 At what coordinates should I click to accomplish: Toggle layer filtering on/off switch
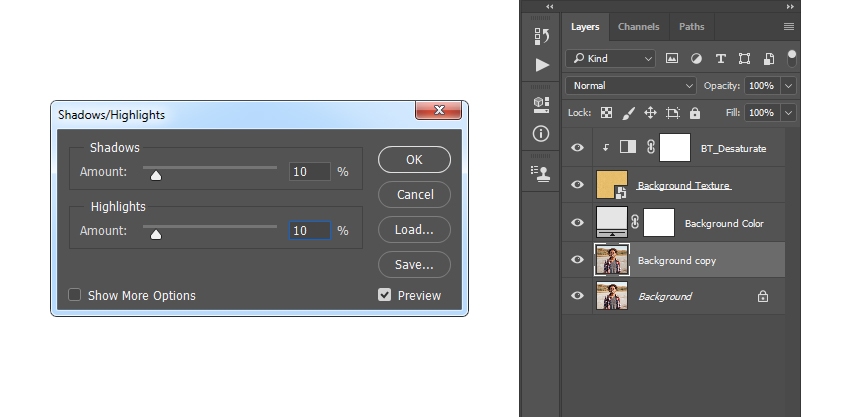pyautogui.click(x=792, y=59)
